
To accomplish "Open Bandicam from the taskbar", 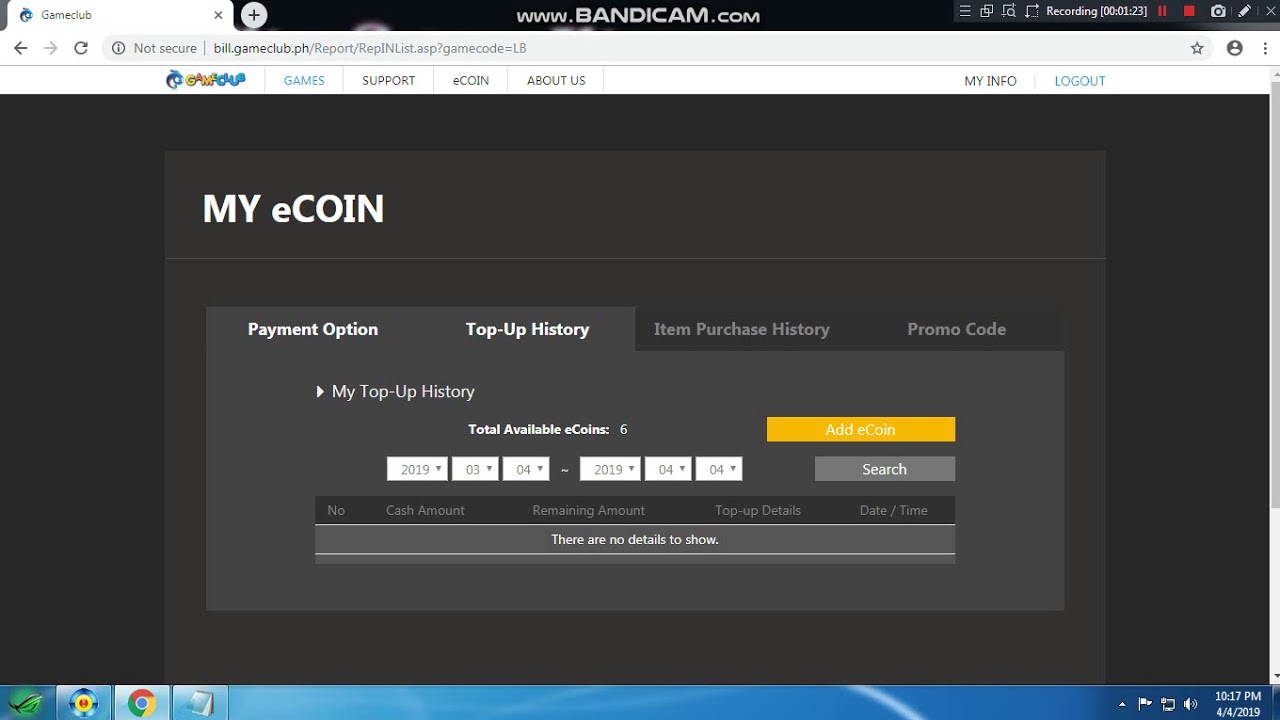I will pos(84,703).
